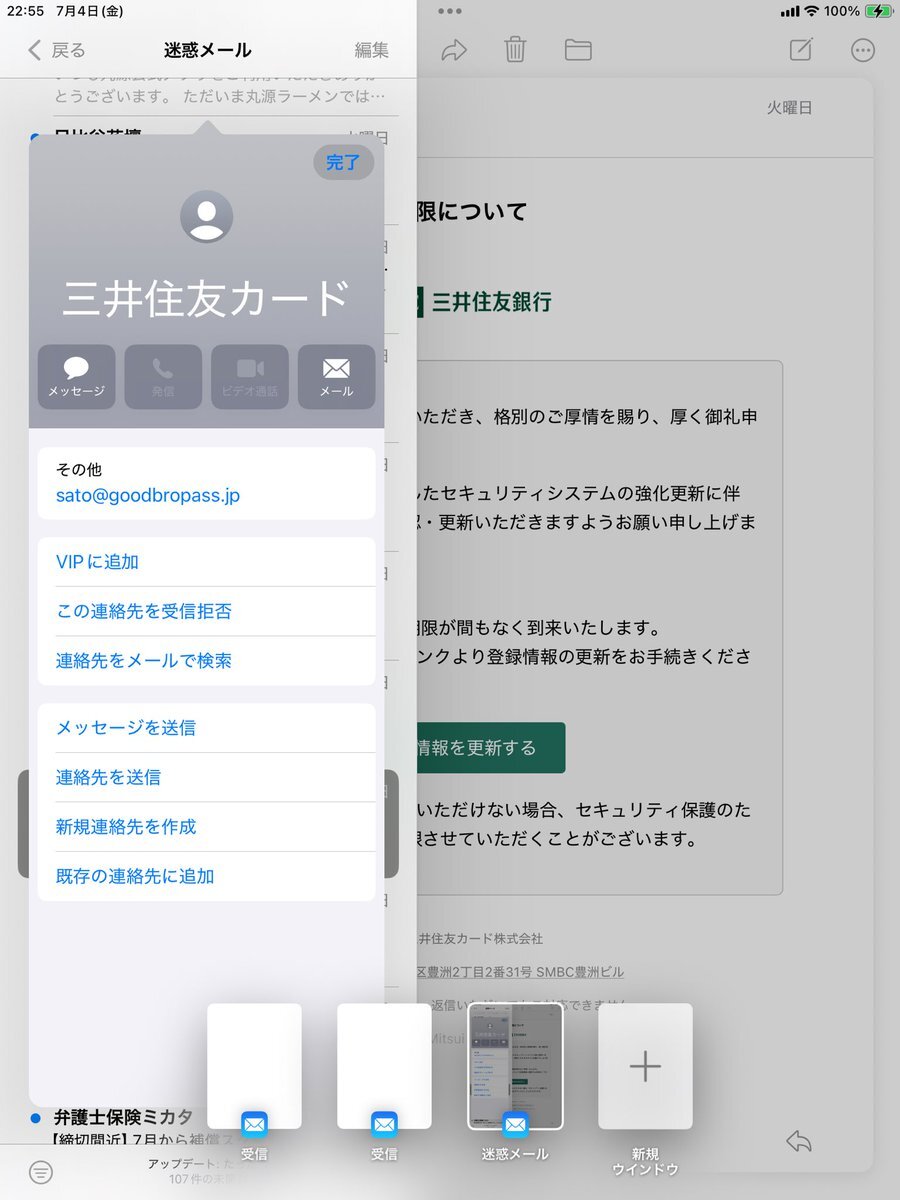Open メッセージ action for 三井住友カード

[76, 377]
